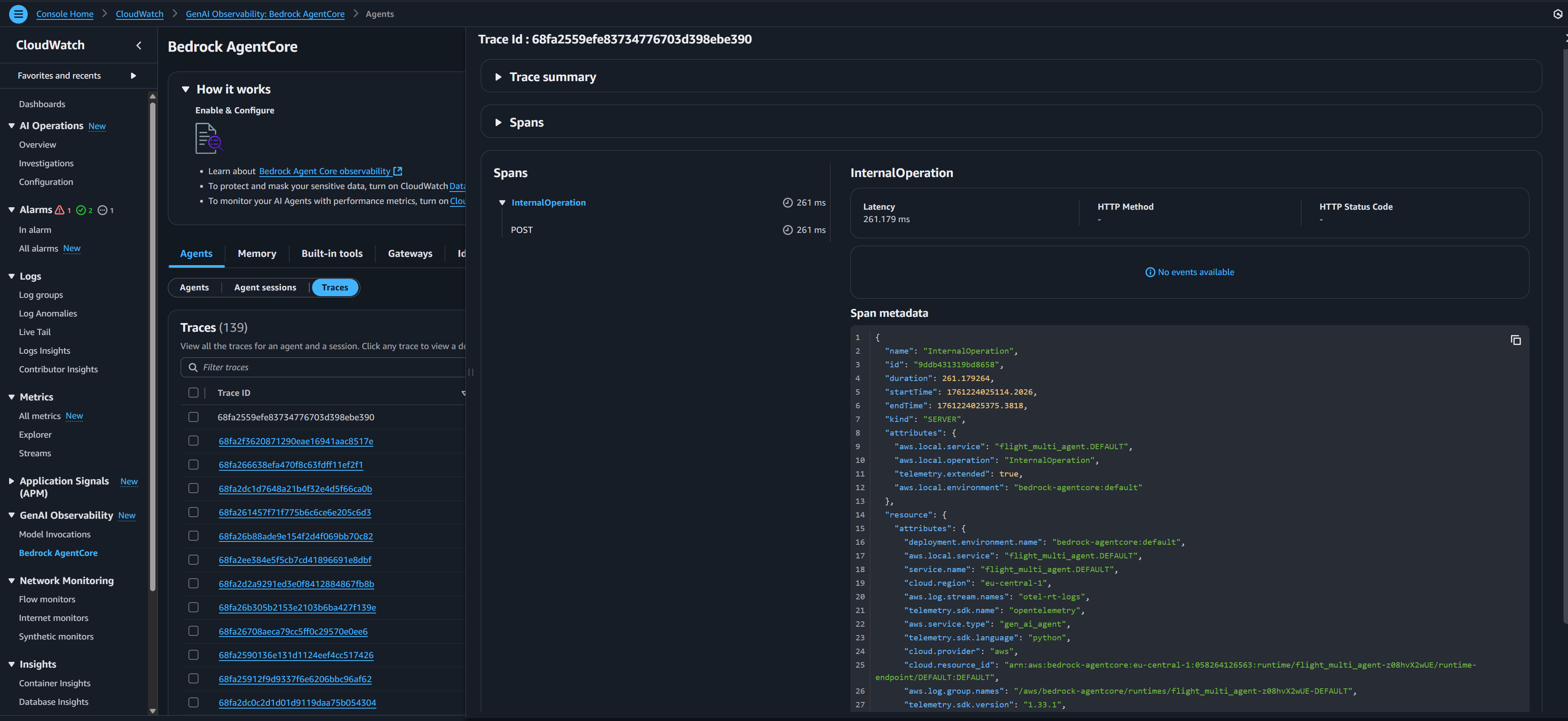The height and width of the screenshot is (721, 1568).
Task: Collapse the CloudWatch sidebar with the chevron
Action: point(139,45)
